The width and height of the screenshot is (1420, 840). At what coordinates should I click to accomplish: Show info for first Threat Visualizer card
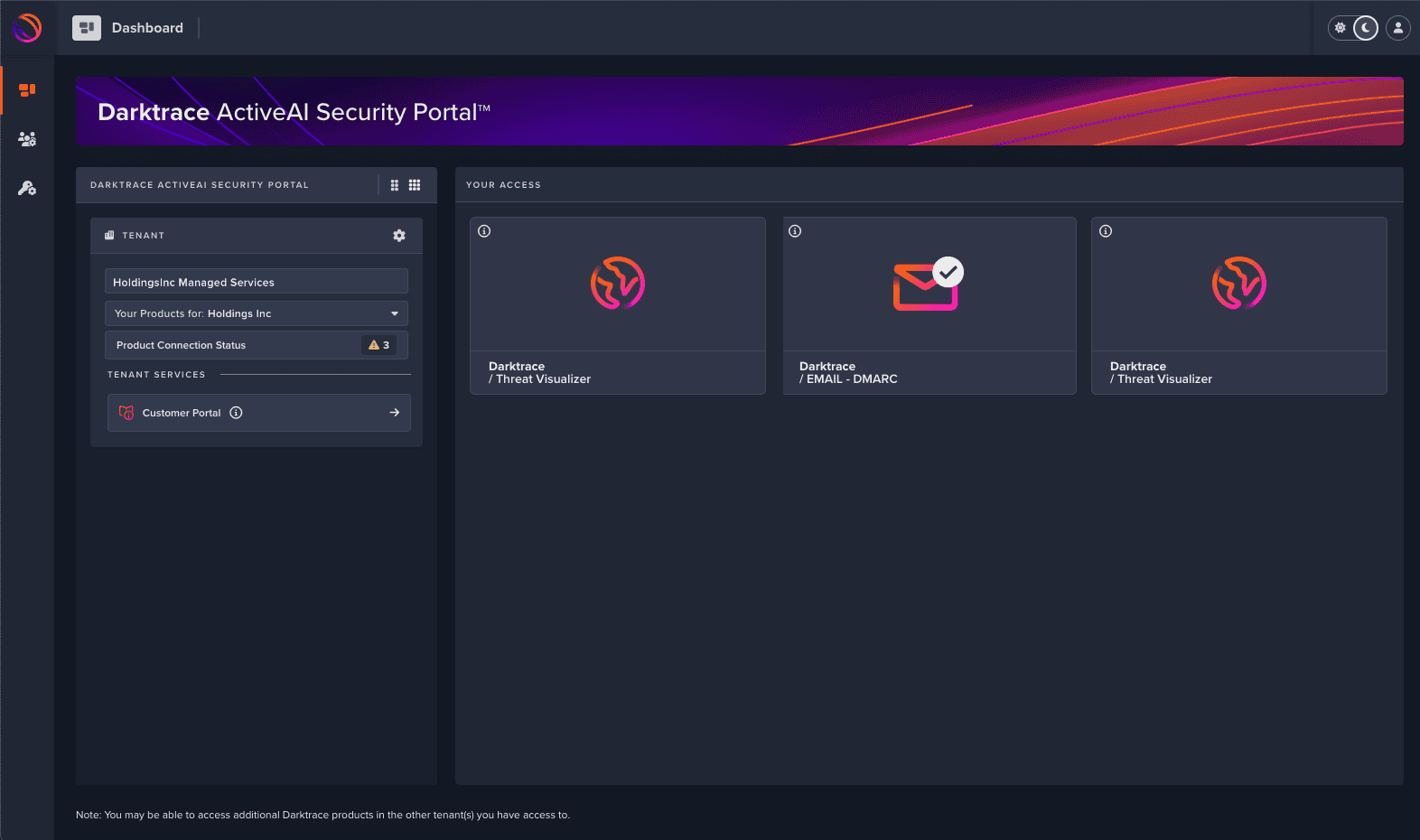coord(484,231)
